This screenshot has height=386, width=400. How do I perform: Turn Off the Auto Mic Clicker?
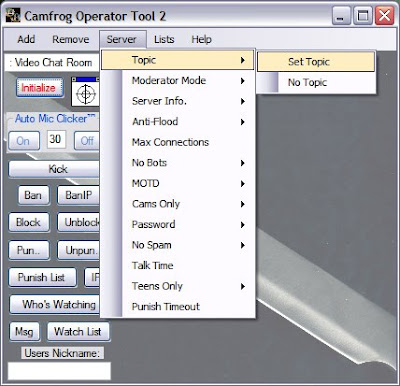[87, 141]
